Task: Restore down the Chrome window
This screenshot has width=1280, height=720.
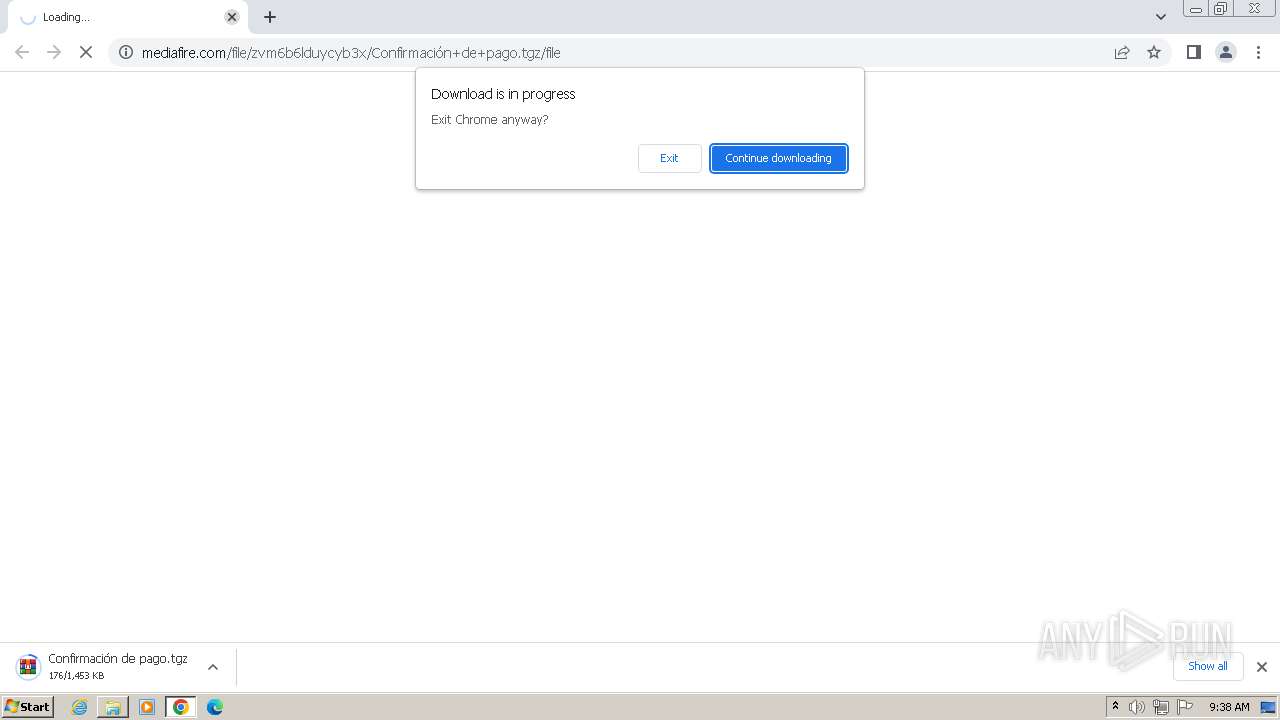Action: click(x=1221, y=9)
